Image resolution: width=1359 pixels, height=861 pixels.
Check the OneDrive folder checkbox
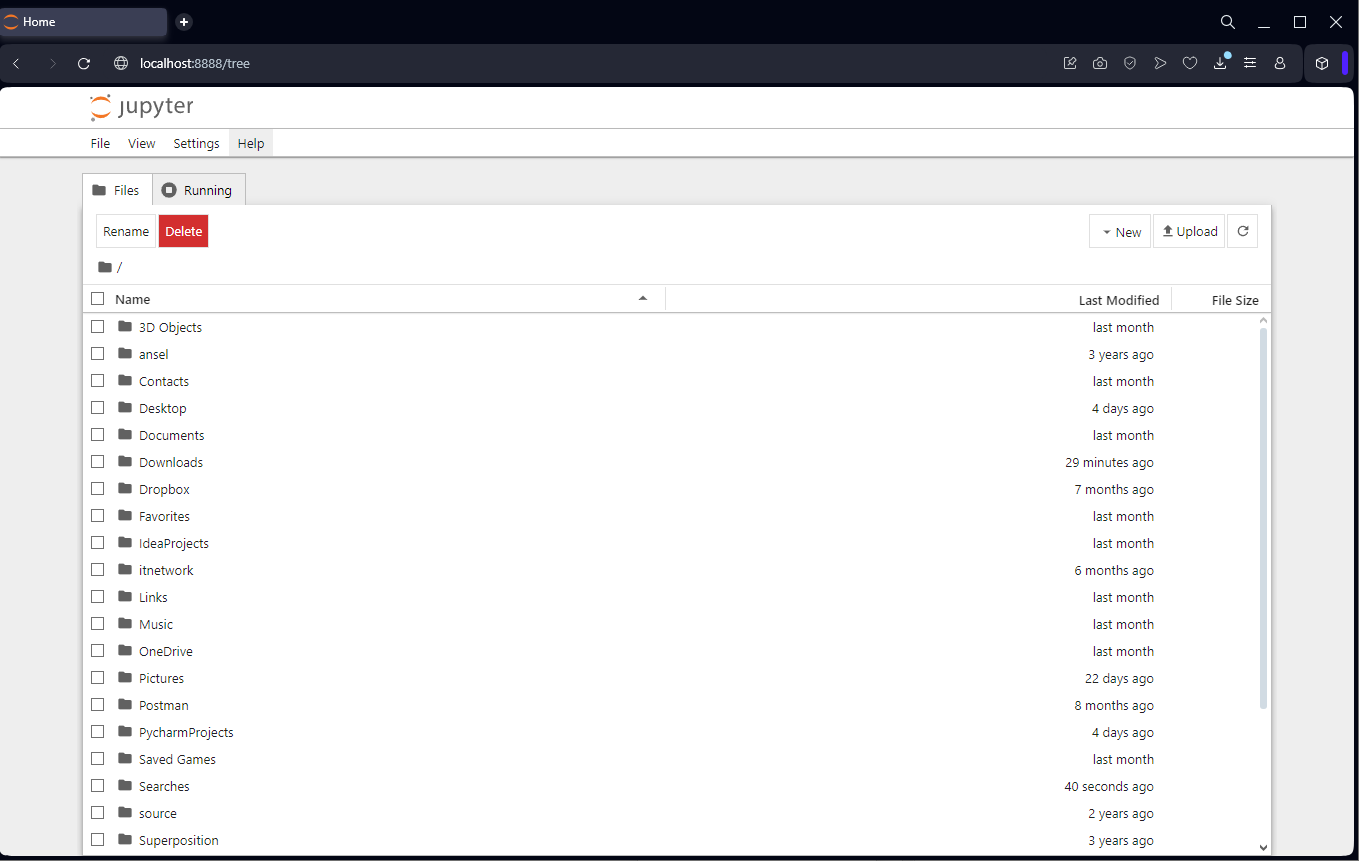[98, 650]
